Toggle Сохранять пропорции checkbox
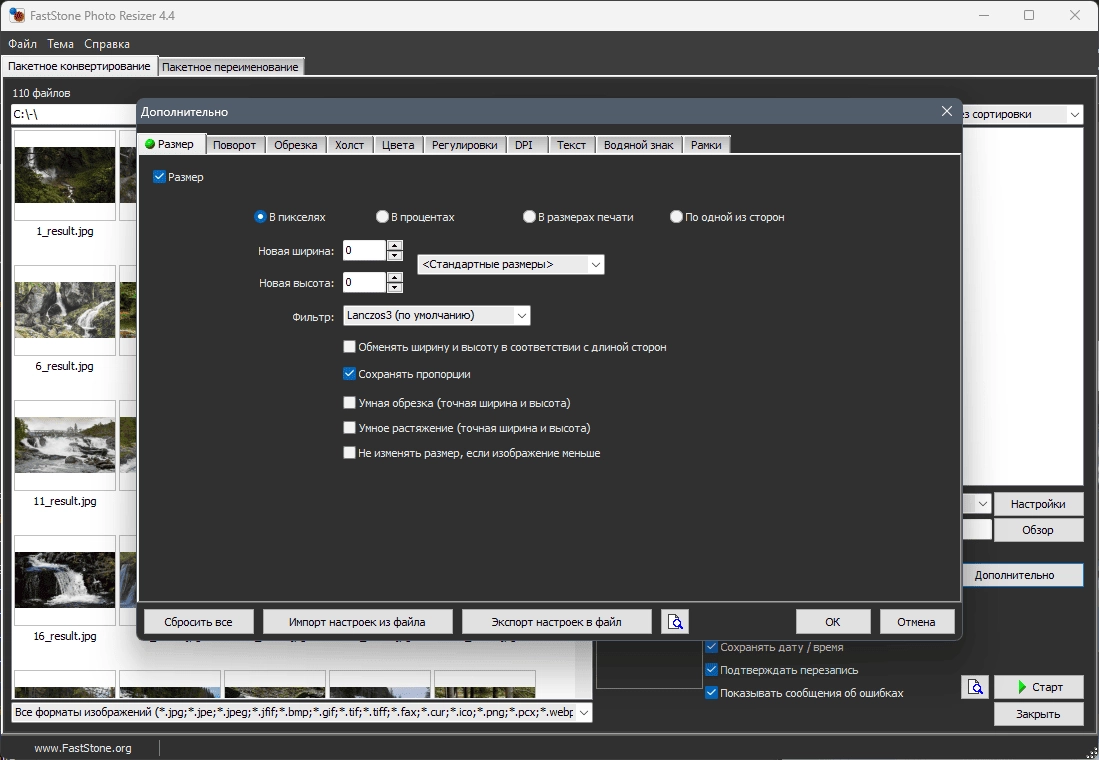The height and width of the screenshot is (760, 1099). [349, 374]
